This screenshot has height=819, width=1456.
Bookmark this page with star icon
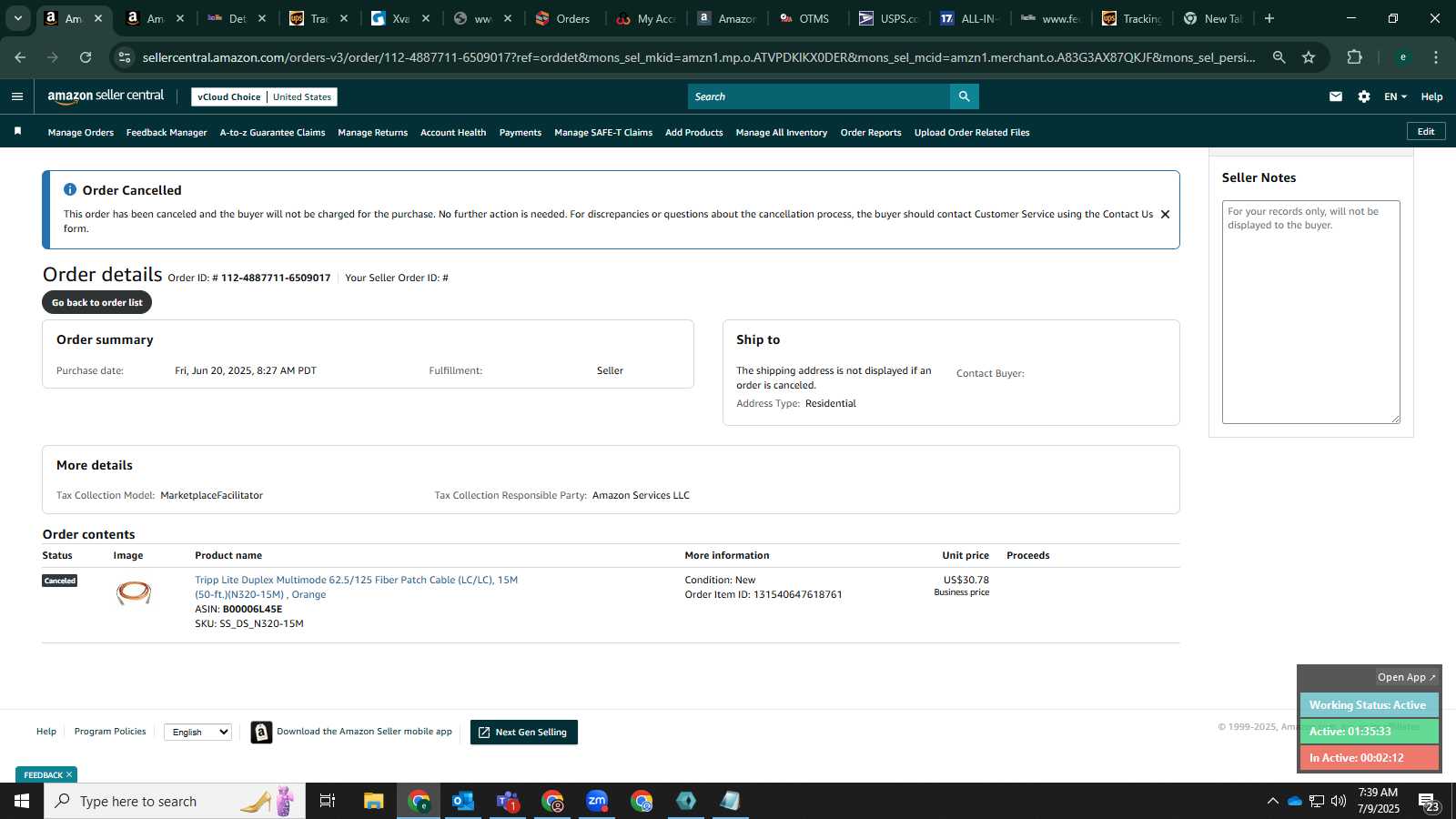pos(1309,57)
